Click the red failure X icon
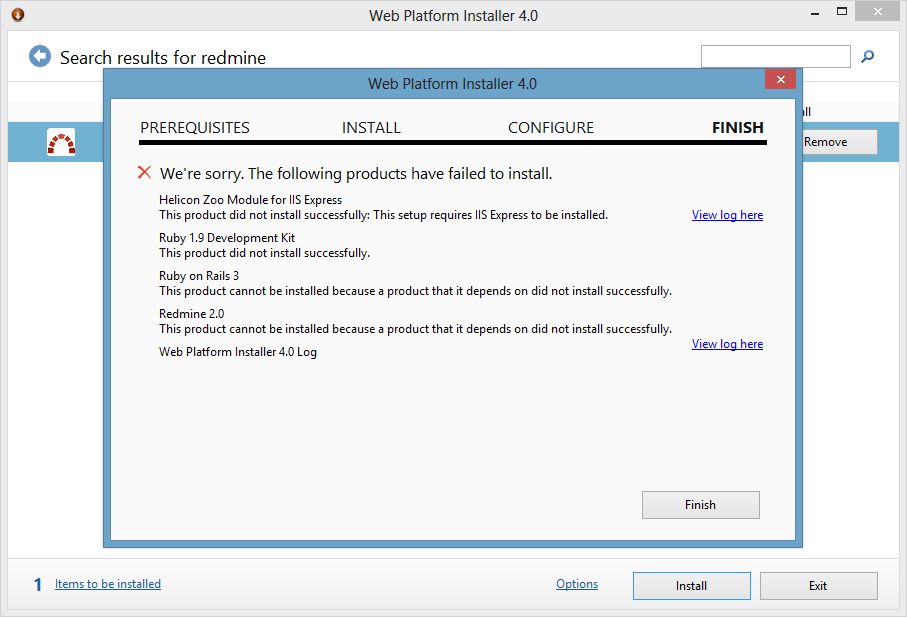The width and height of the screenshot is (907, 617). tap(145, 172)
